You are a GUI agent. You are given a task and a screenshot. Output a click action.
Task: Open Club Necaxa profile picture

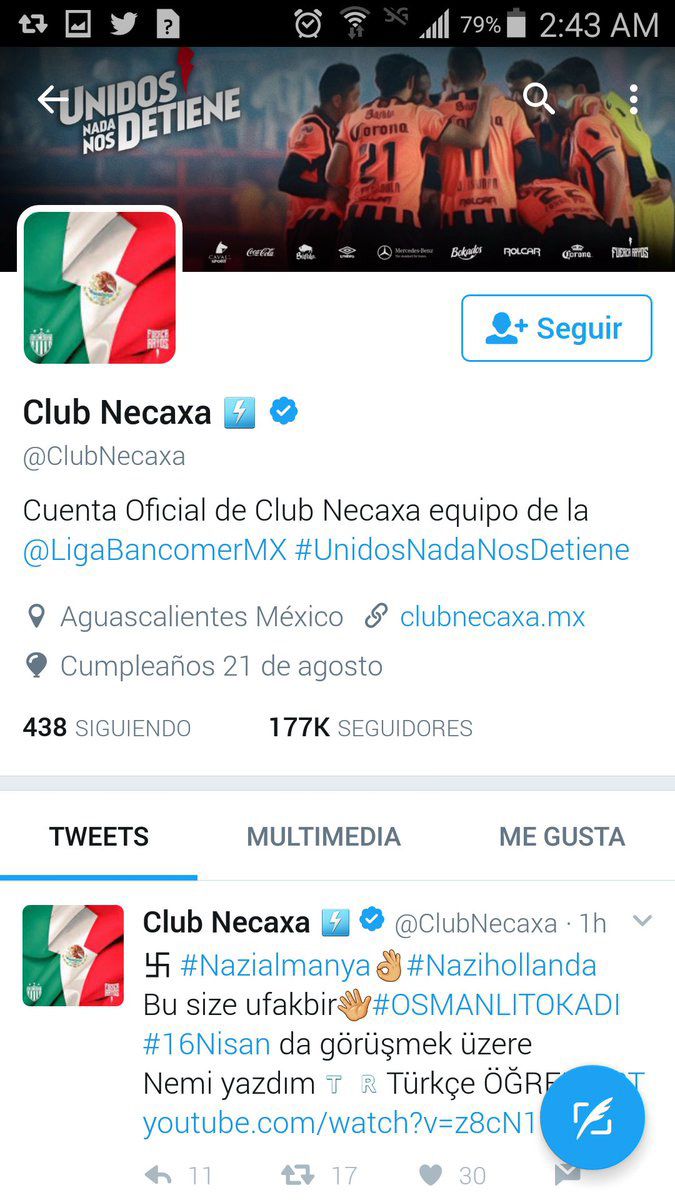click(x=100, y=287)
